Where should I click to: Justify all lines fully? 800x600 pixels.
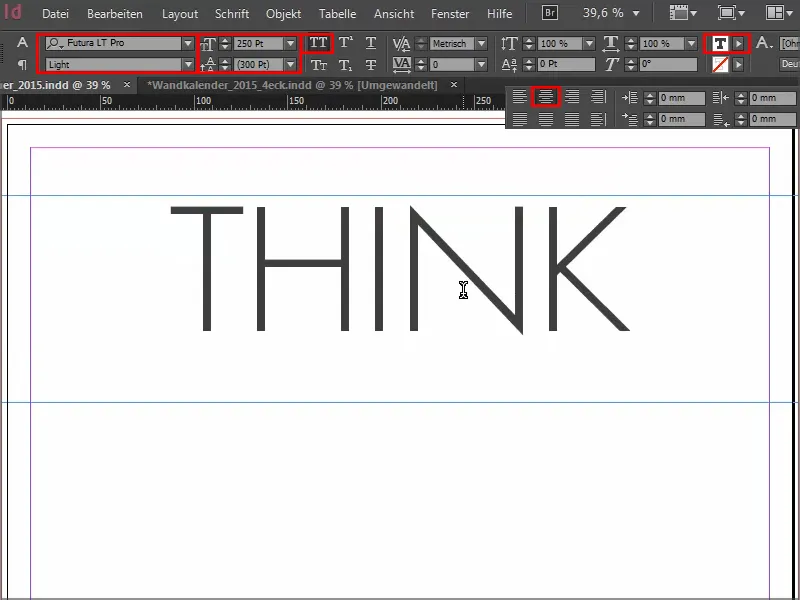(x=572, y=119)
